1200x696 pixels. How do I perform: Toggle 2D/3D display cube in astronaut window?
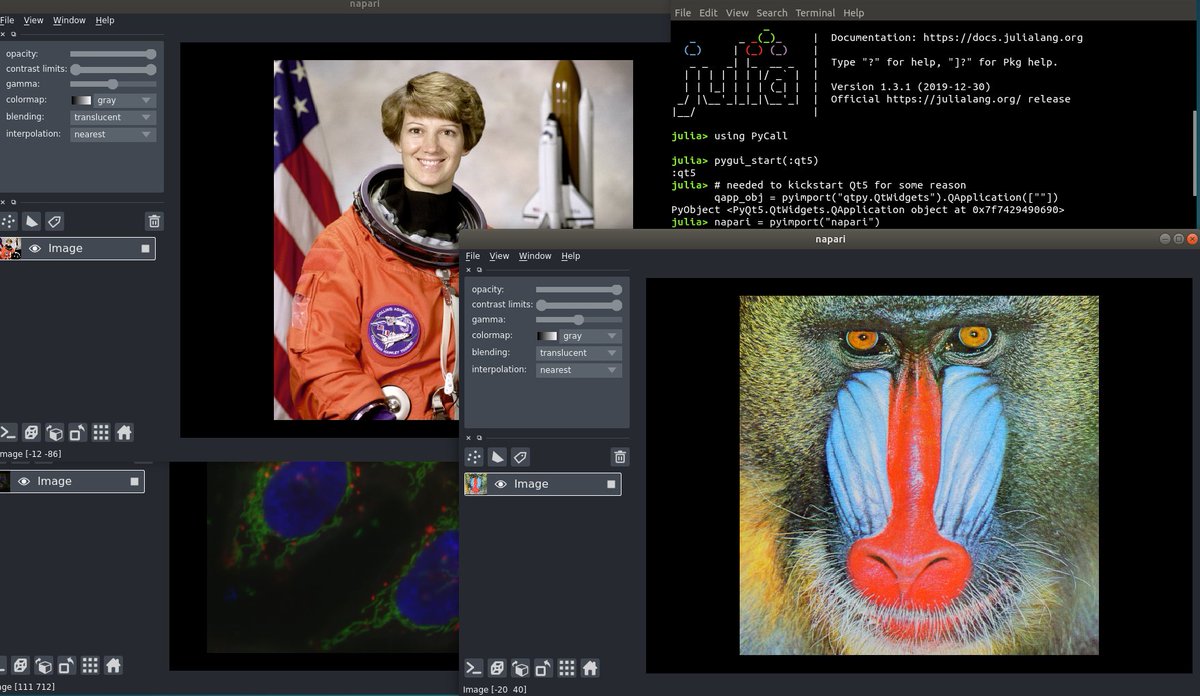[x=31, y=433]
